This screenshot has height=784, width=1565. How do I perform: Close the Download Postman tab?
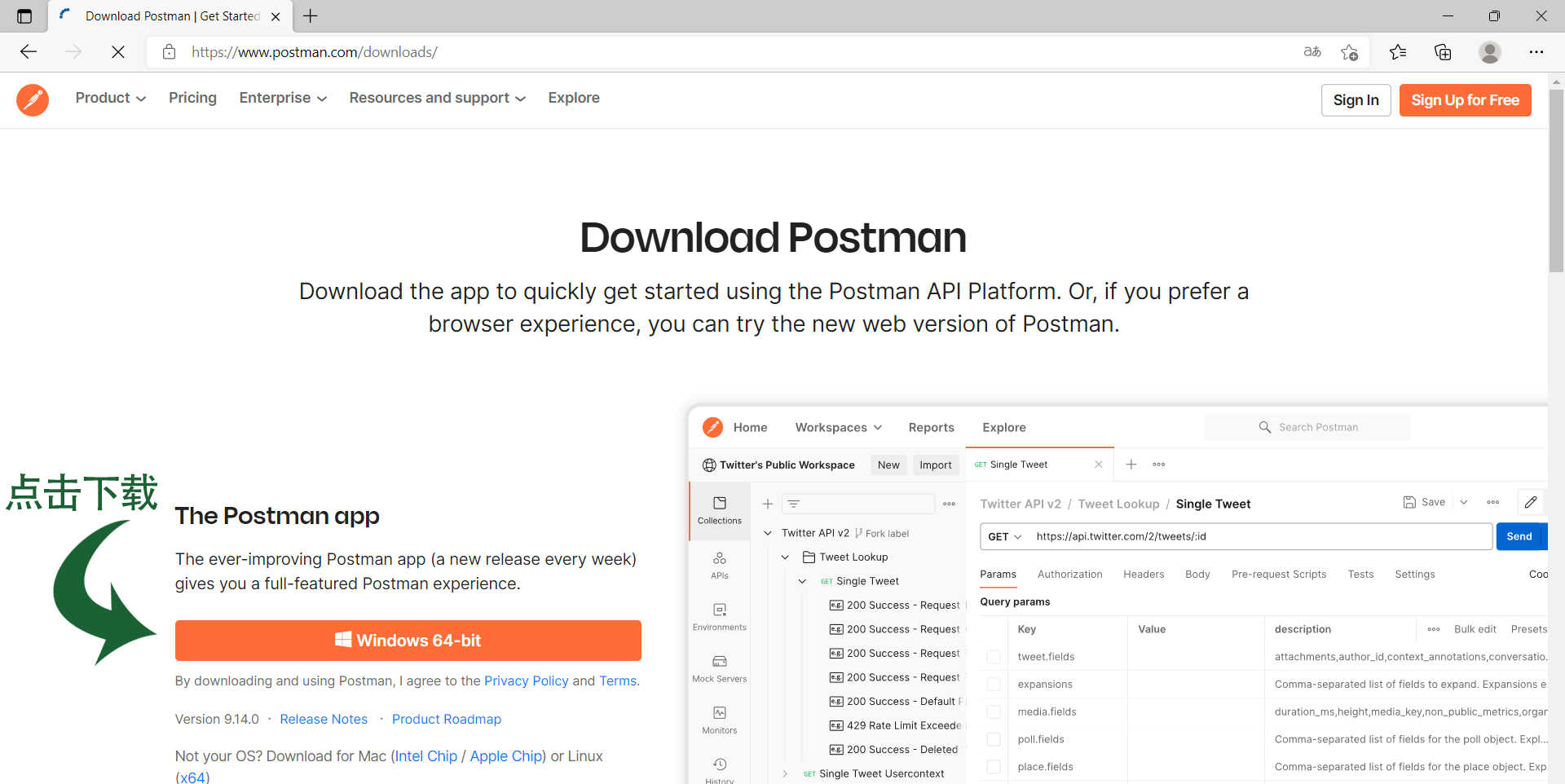point(276,16)
